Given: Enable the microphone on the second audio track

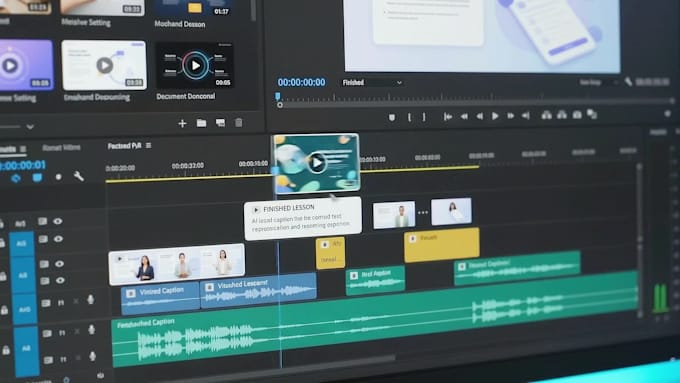Looking at the screenshot, I should coord(92,330).
